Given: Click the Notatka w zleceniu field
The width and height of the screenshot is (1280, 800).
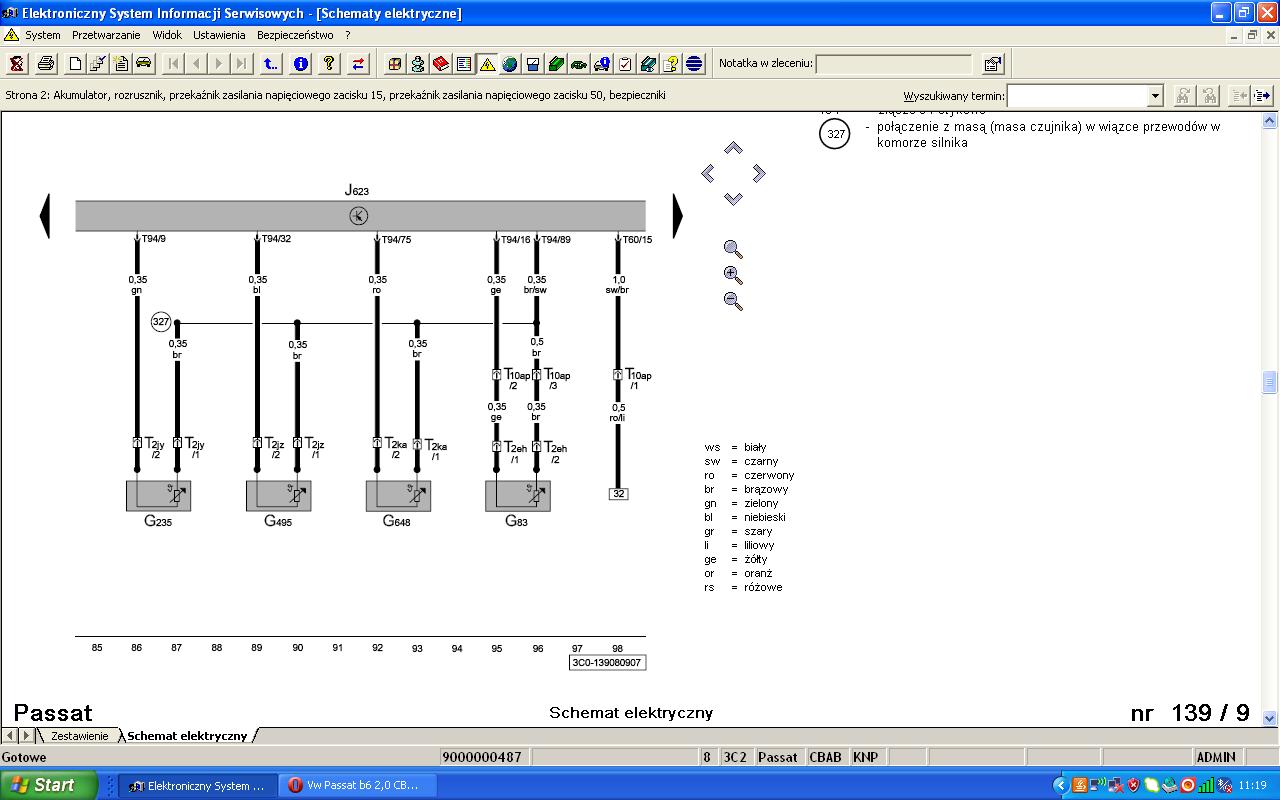Looking at the screenshot, I should (x=894, y=64).
